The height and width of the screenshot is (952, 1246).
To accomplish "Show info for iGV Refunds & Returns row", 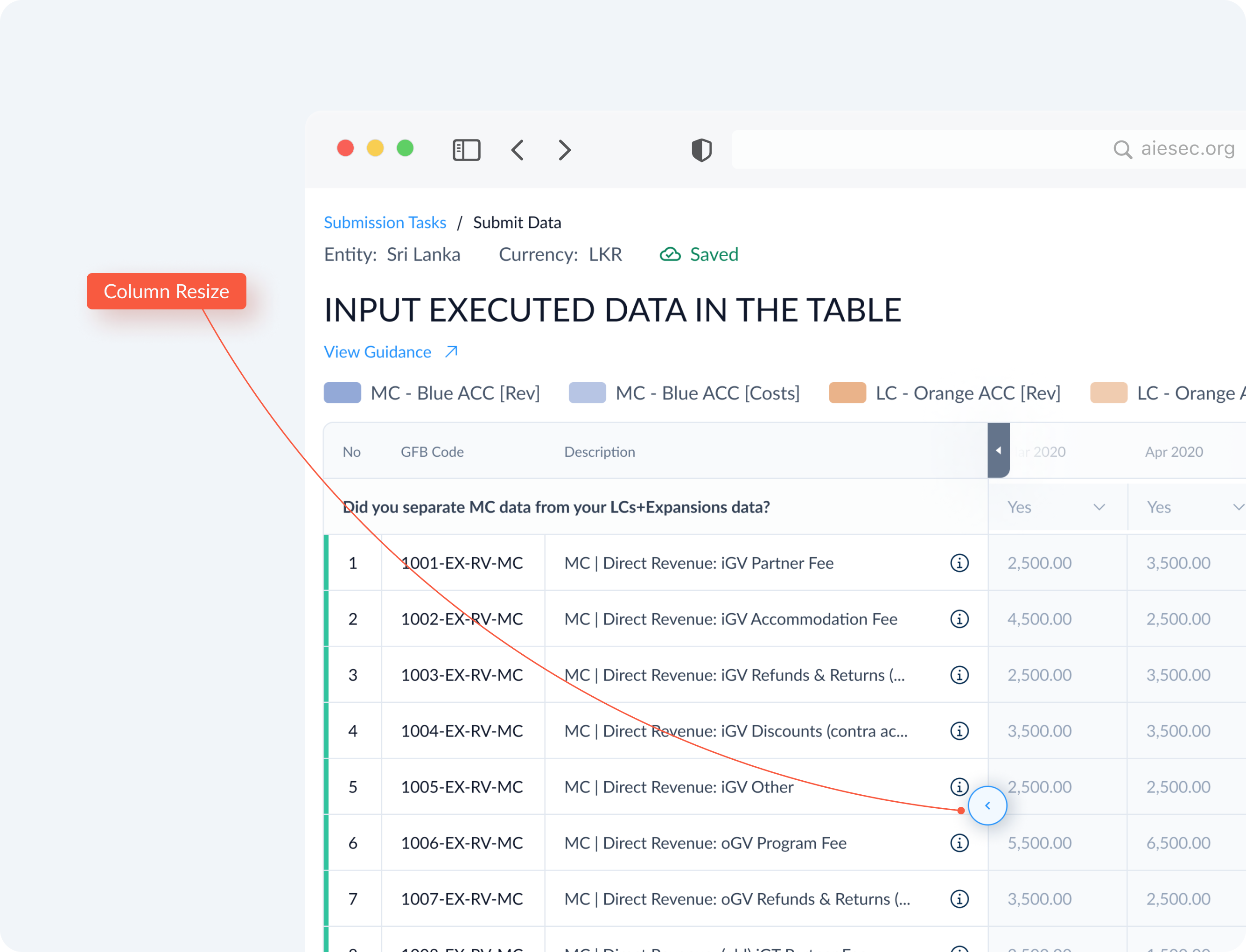I will click(959, 675).
